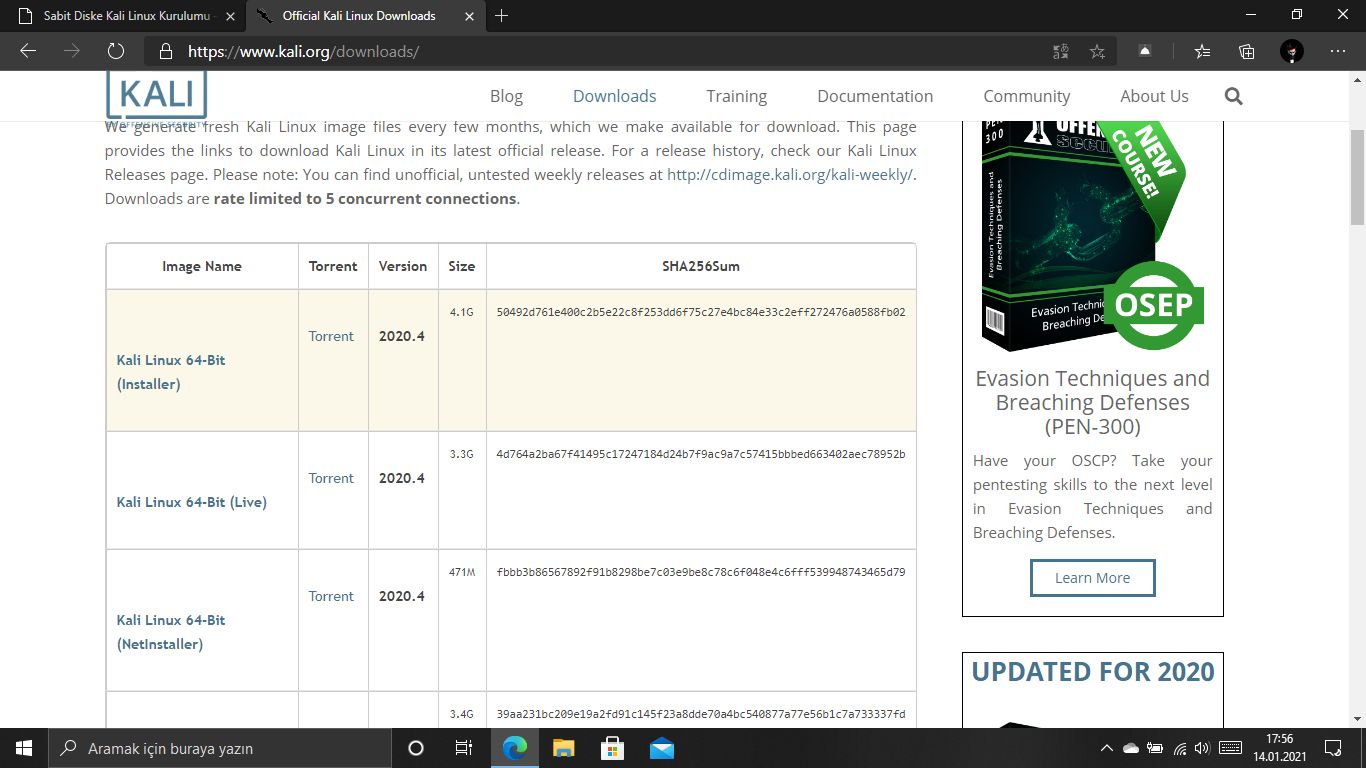The image size is (1366, 768).
Task: Open File Explorer from the taskbar
Action: click(x=564, y=748)
